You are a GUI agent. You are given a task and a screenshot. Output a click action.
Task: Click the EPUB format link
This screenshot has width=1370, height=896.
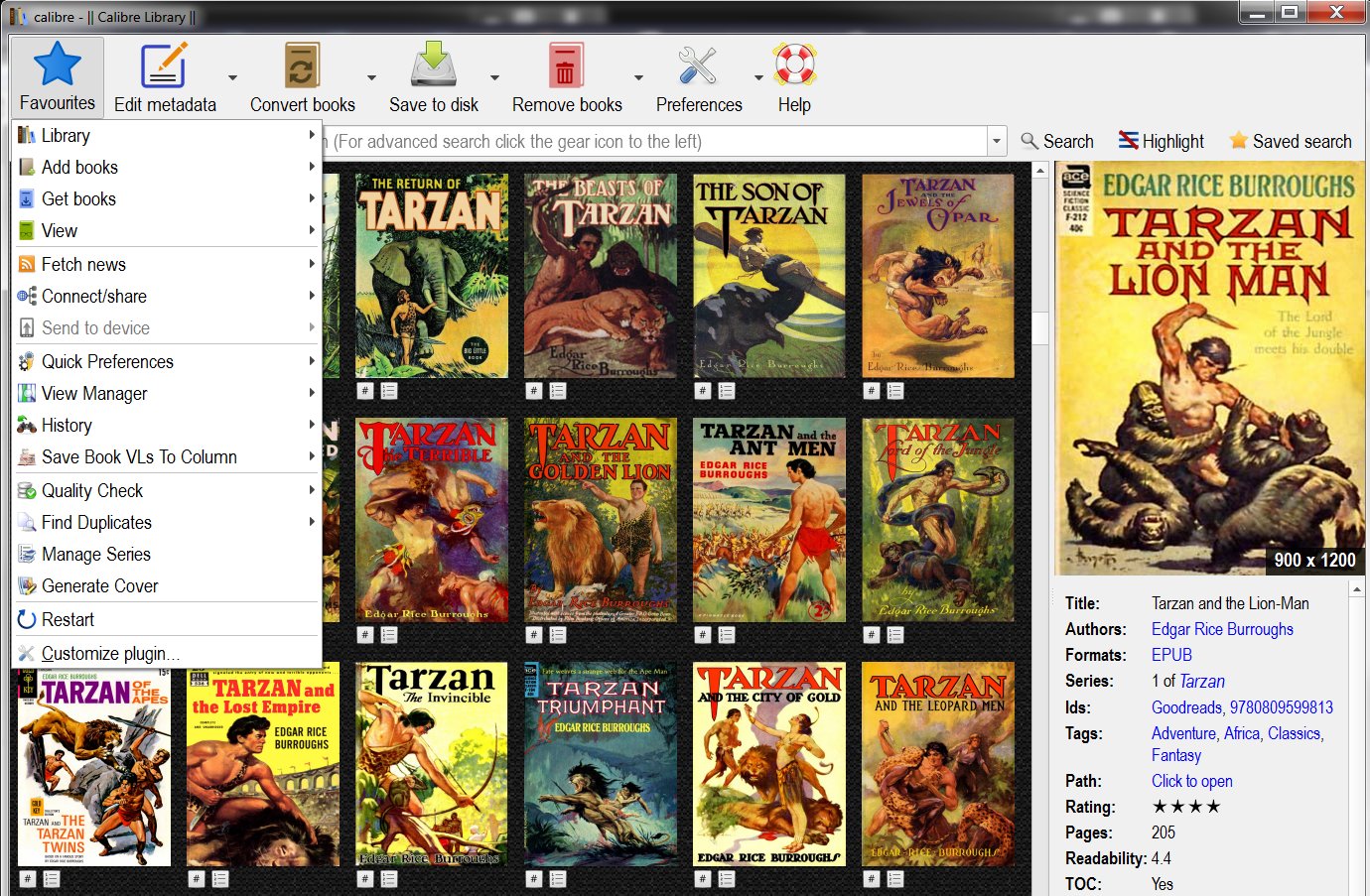point(1171,655)
